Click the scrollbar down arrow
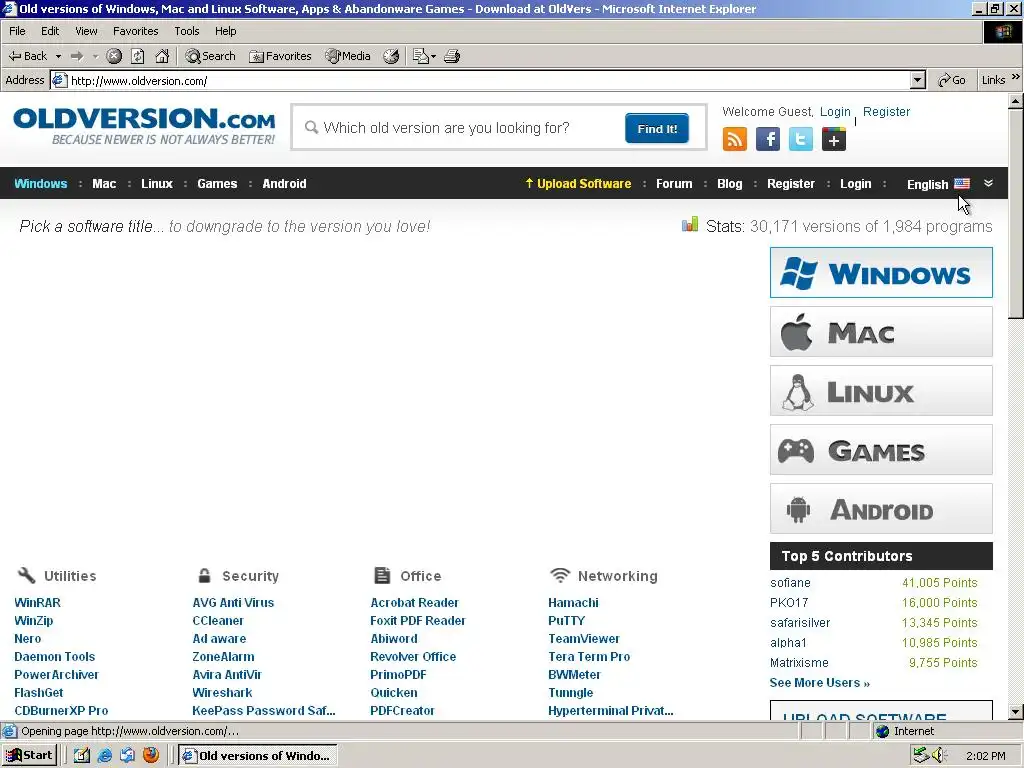Screen dimensions: 1024x768 (1016, 712)
